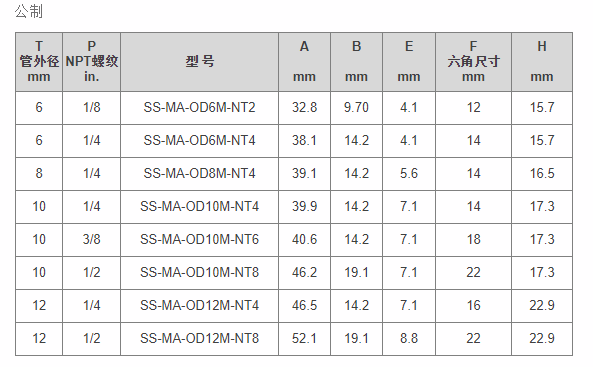
Task: Click the A mm column header
Action: 304,62
